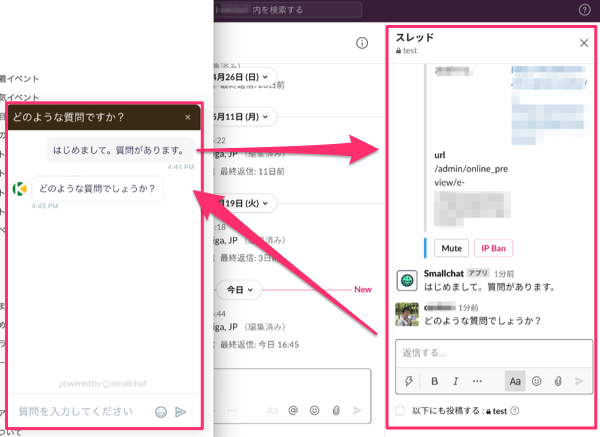Image resolution: width=600 pixels, height=437 pixels.
Task: Toggle bold formatting in thread reply
Action: [x=434, y=381]
